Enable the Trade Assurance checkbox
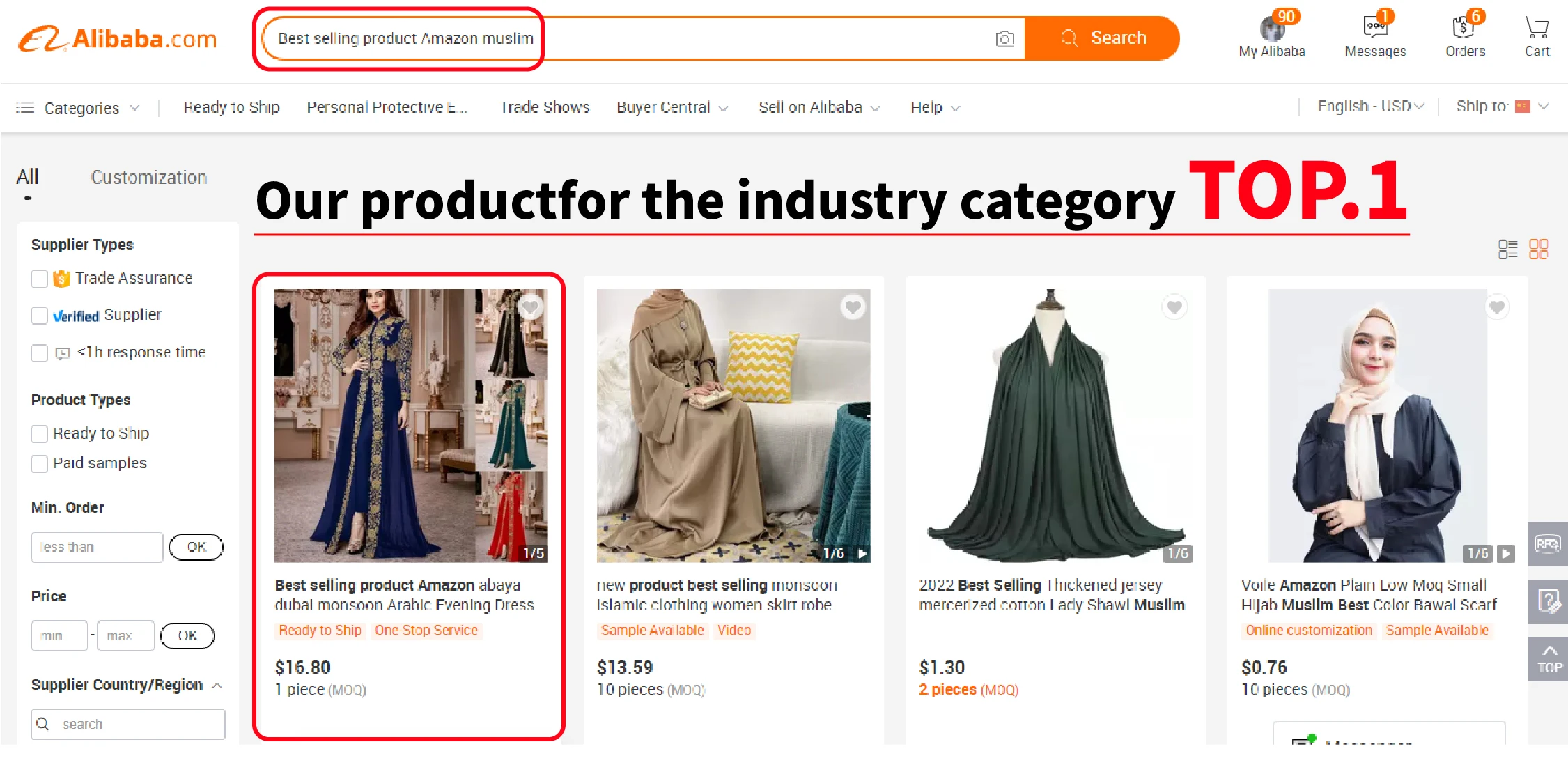The width and height of the screenshot is (1568, 781). 40,279
